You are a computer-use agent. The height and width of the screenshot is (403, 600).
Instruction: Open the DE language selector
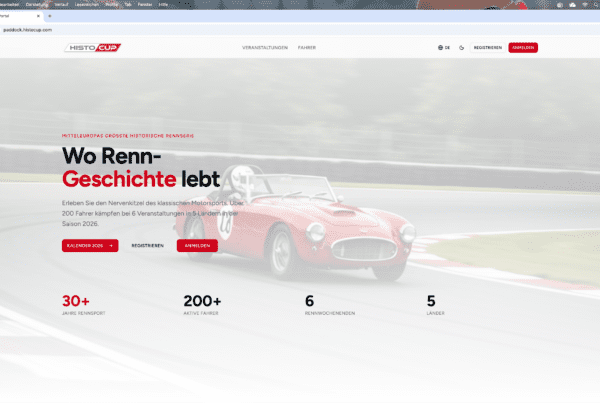[444, 47]
